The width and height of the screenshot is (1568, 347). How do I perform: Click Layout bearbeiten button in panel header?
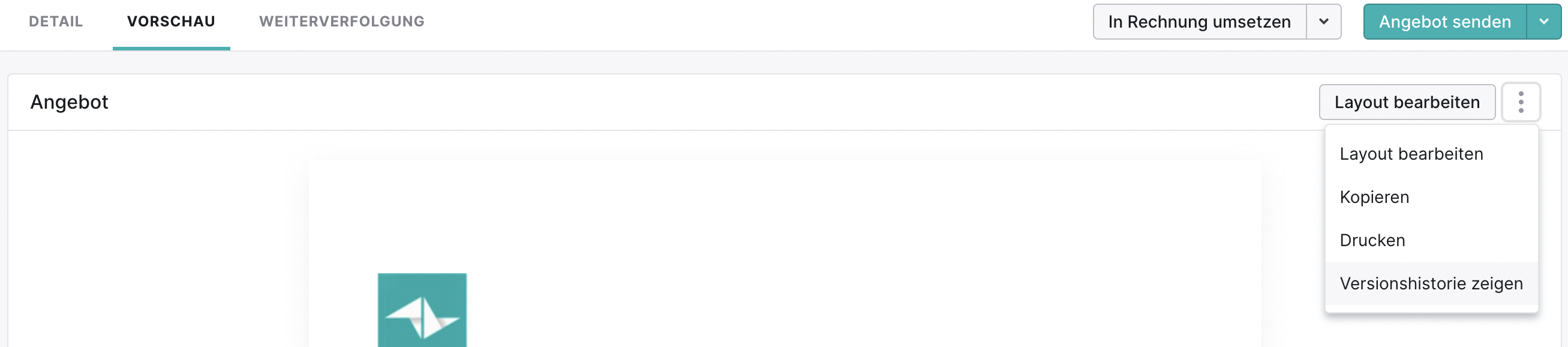1407,102
